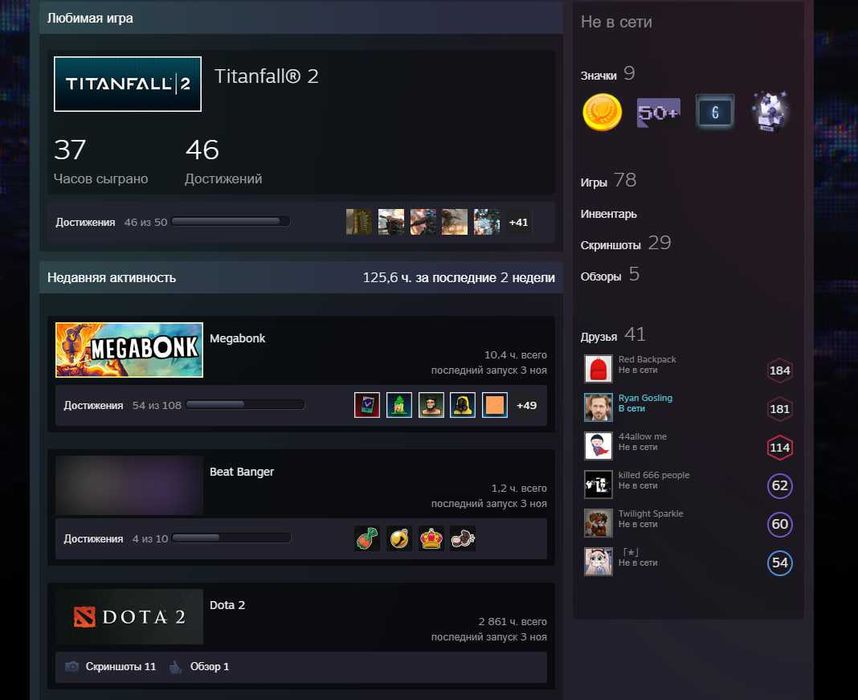Show +41 more Titanfall 2 achievements
This screenshot has height=700, width=858.
click(x=518, y=222)
